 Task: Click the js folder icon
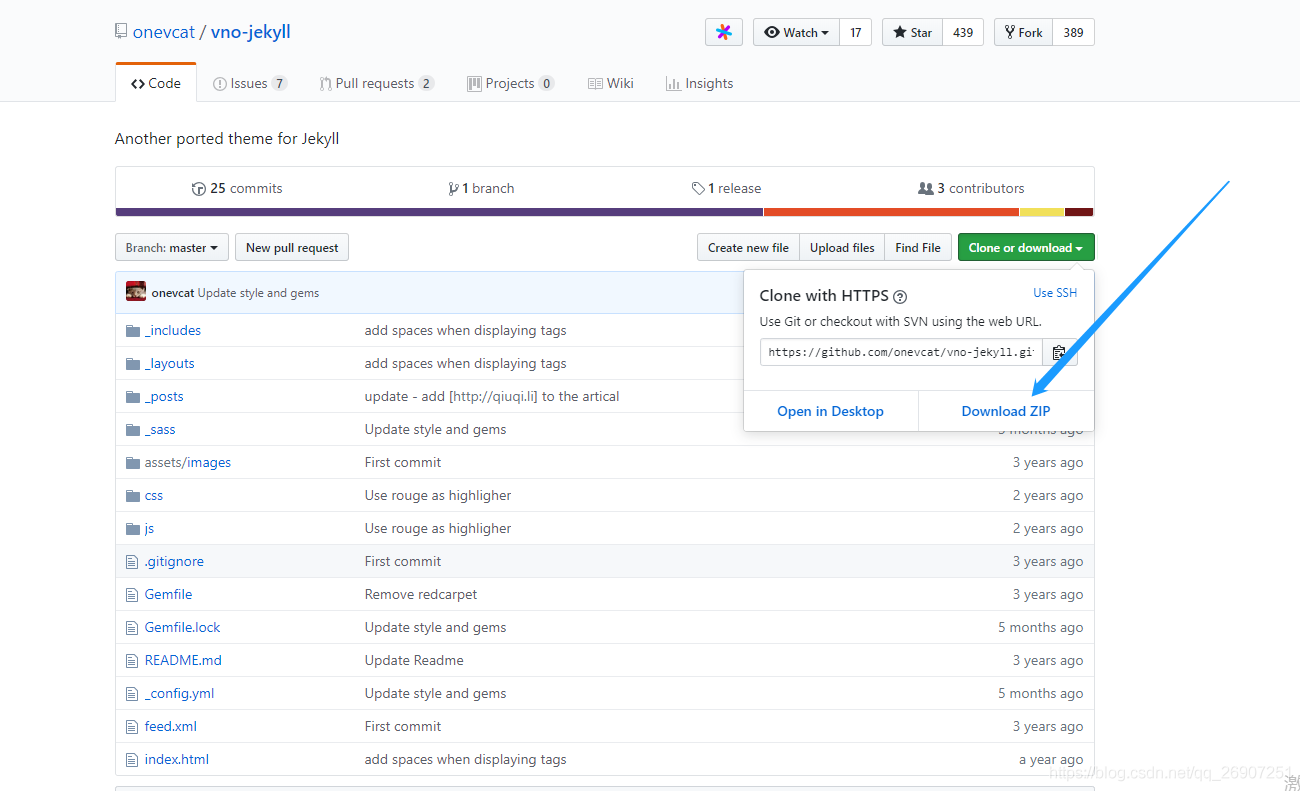pyautogui.click(x=133, y=528)
